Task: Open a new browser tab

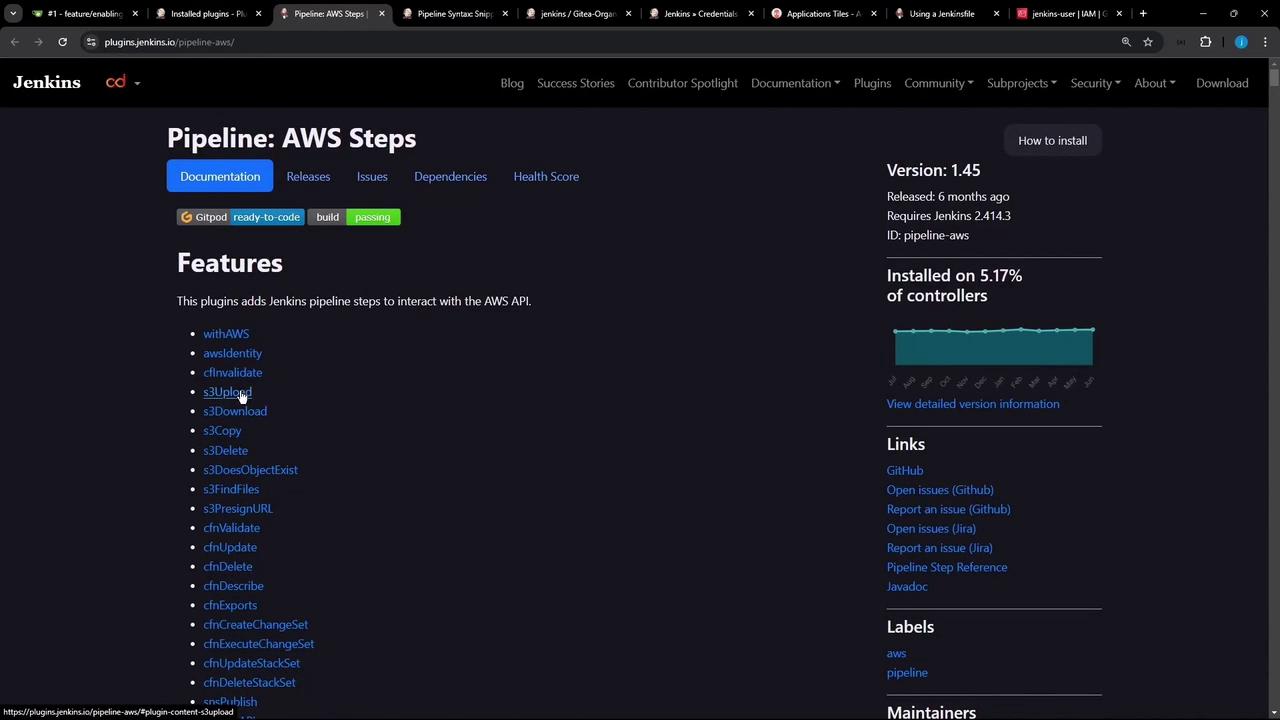Action: [1143, 14]
